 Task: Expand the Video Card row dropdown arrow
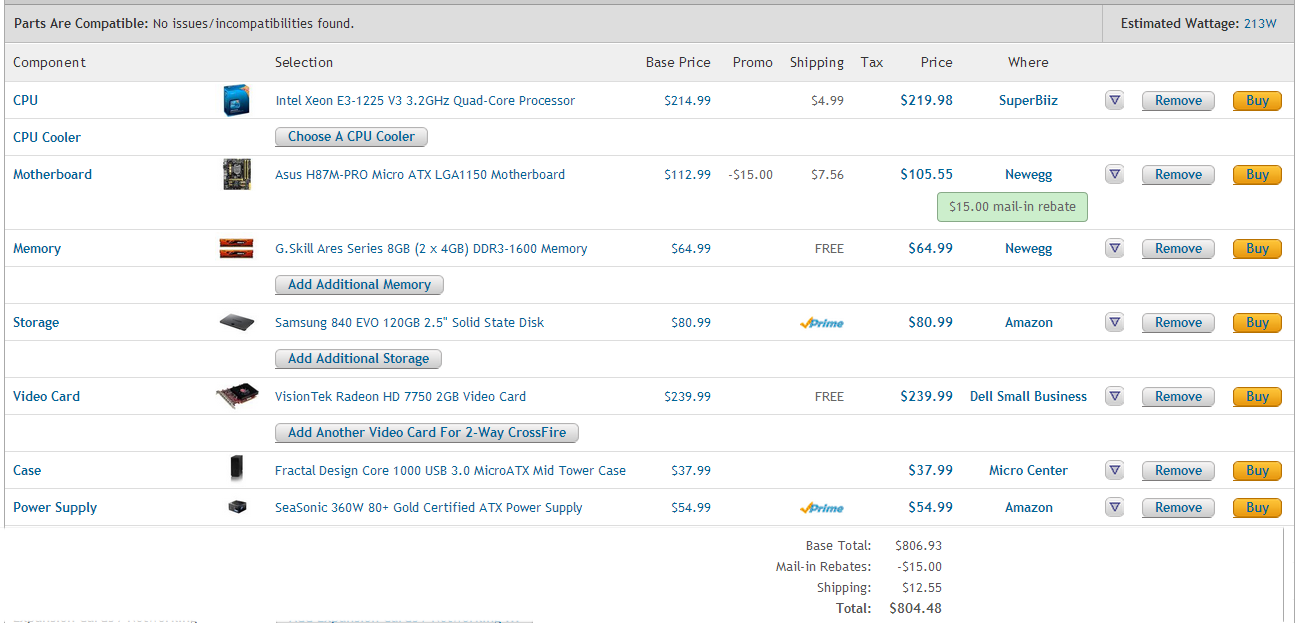tap(1115, 396)
